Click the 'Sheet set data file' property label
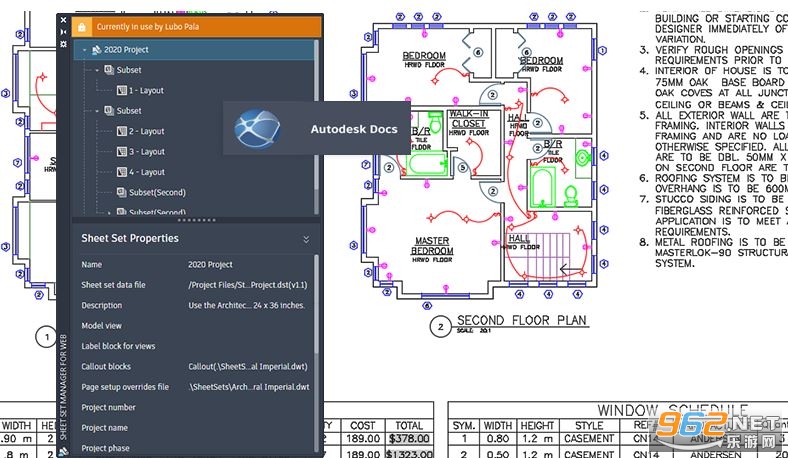 tap(113, 285)
